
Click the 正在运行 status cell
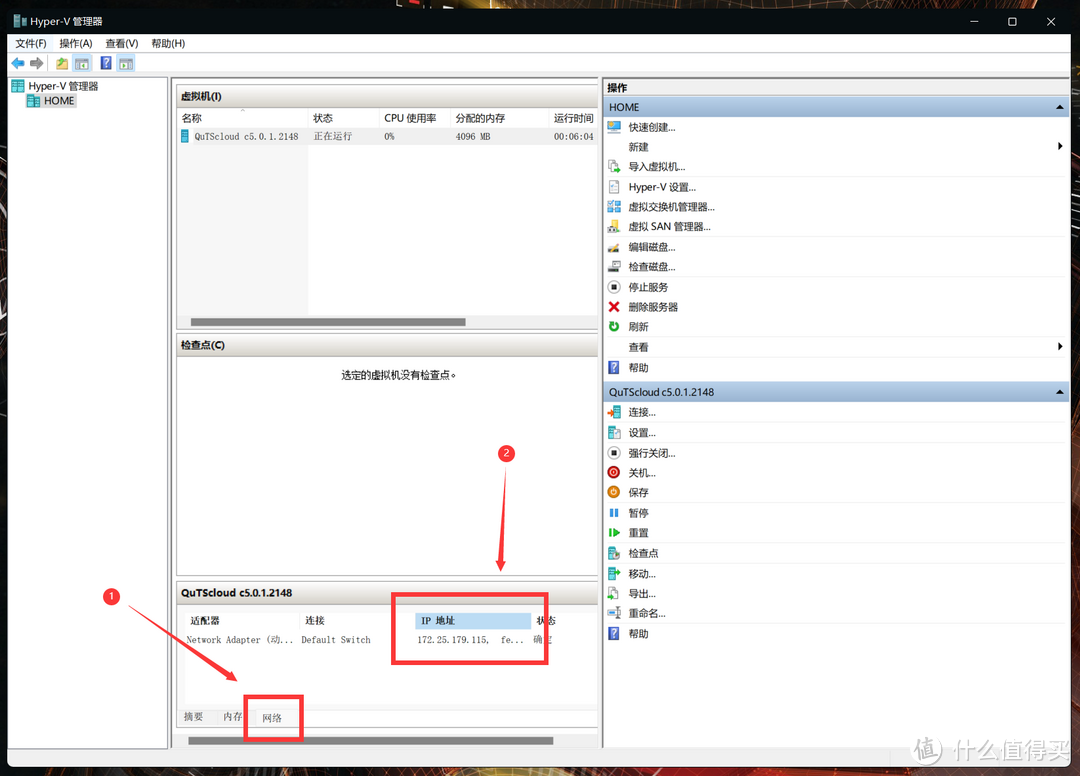click(333, 136)
